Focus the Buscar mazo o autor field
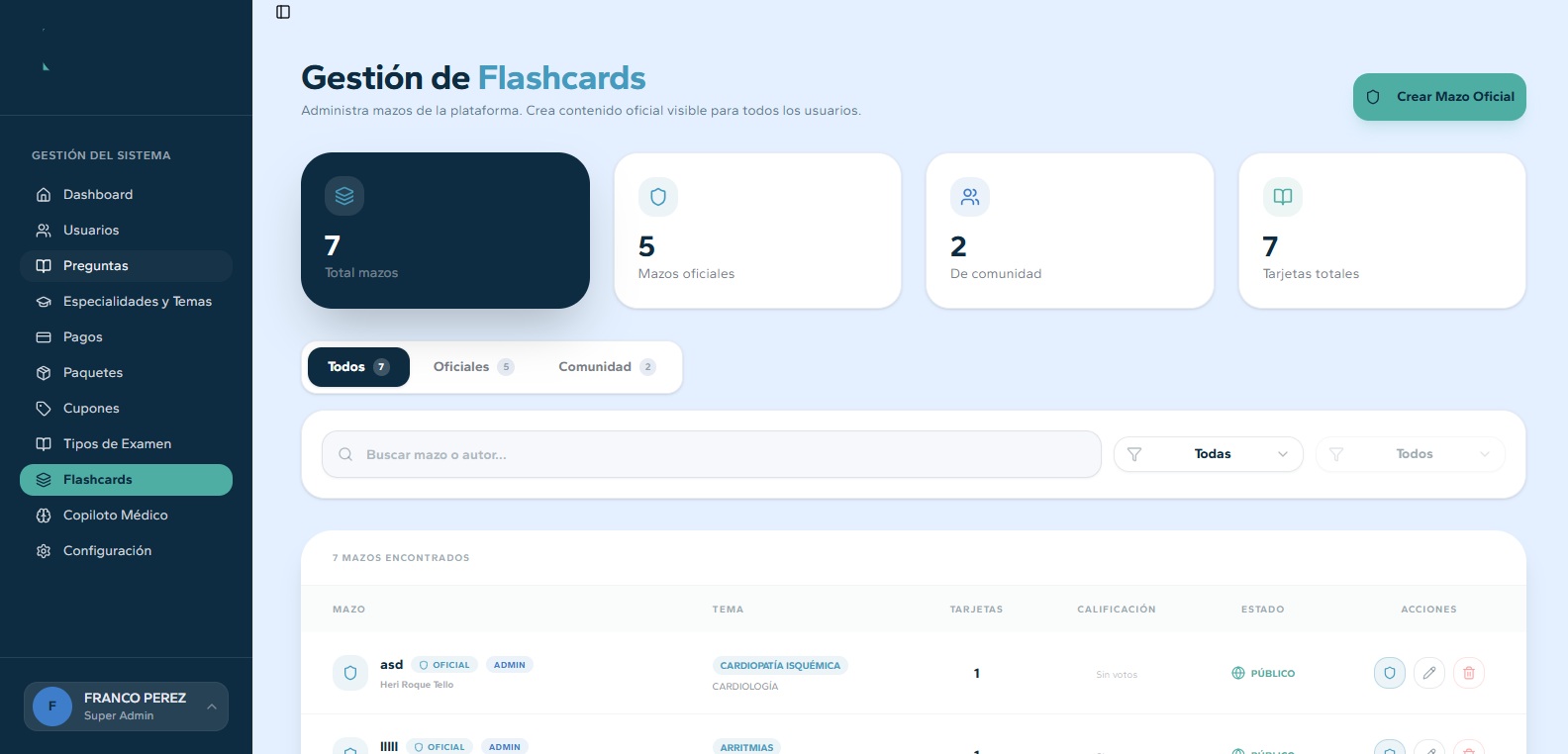Screen dimensions: 1568x754 coord(712,454)
